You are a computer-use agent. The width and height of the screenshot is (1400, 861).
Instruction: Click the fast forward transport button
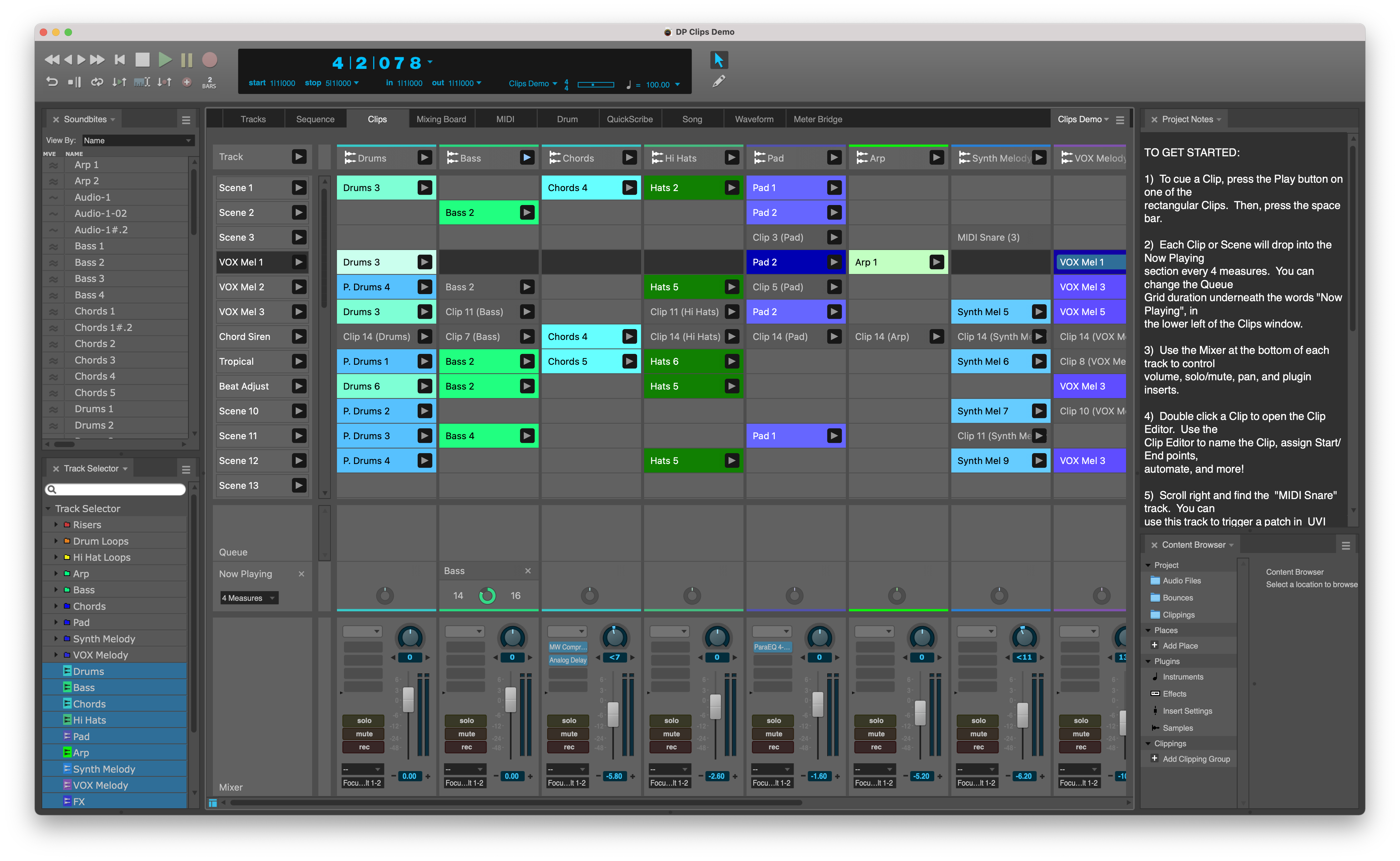(97, 59)
